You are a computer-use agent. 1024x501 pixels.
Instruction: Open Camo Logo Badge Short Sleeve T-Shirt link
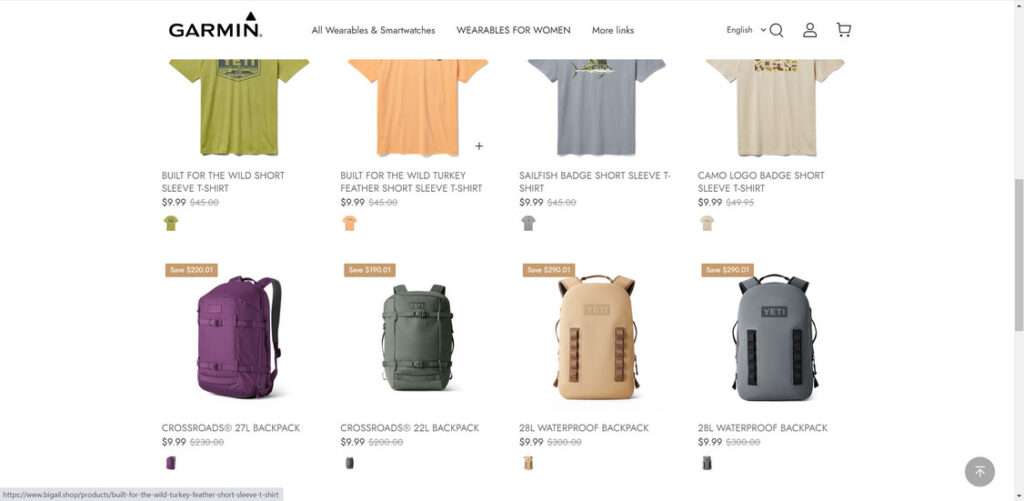click(x=761, y=182)
